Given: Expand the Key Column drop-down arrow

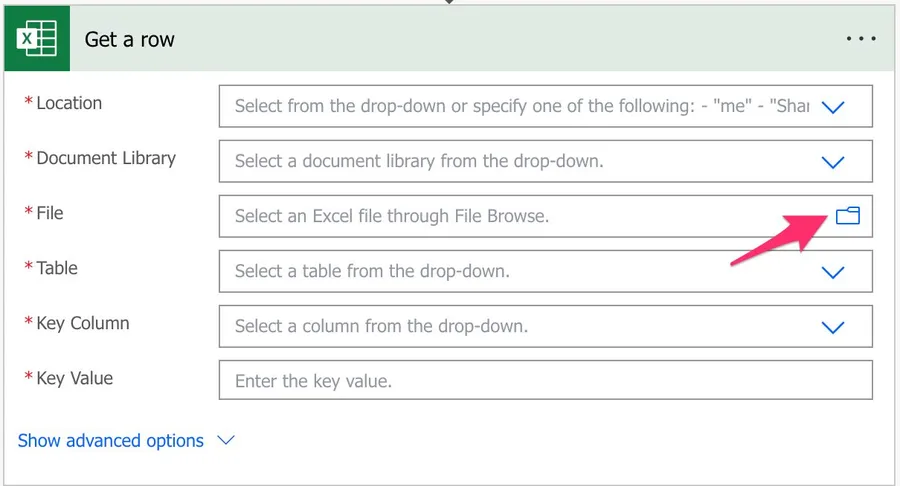Looking at the screenshot, I should 832,326.
